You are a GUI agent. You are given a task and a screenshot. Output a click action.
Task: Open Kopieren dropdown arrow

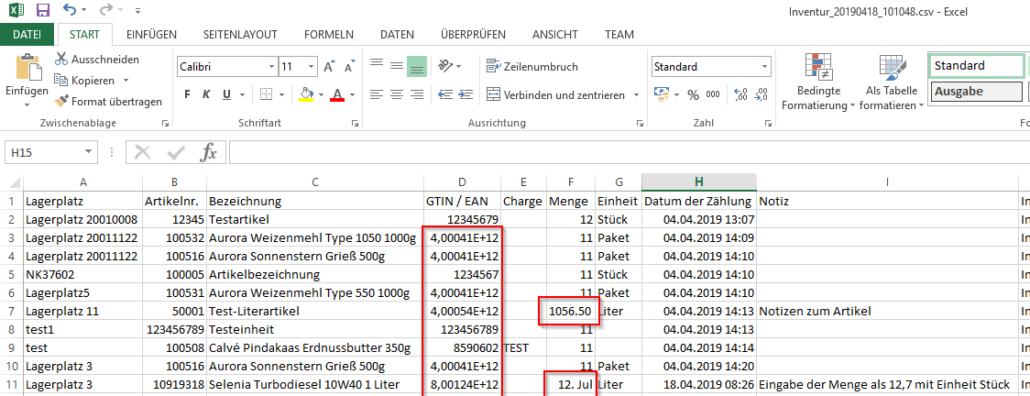[125, 80]
